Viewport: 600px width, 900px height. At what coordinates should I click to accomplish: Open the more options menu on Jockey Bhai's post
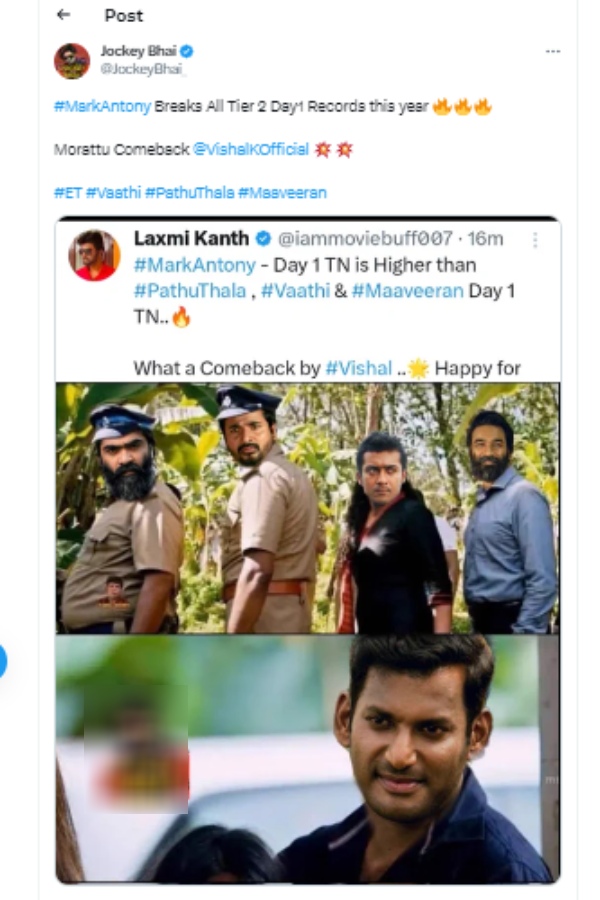tap(553, 53)
